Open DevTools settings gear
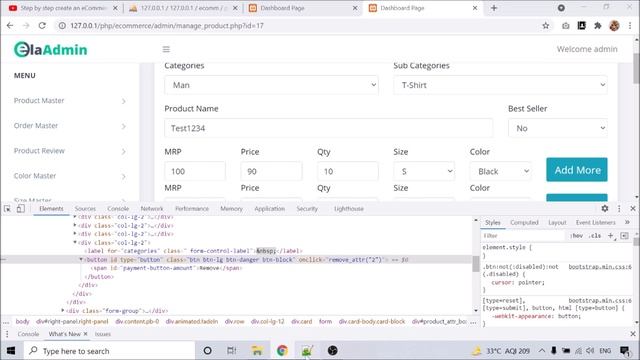The height and width of the screenshot is (360, 640). click(605, 209)
